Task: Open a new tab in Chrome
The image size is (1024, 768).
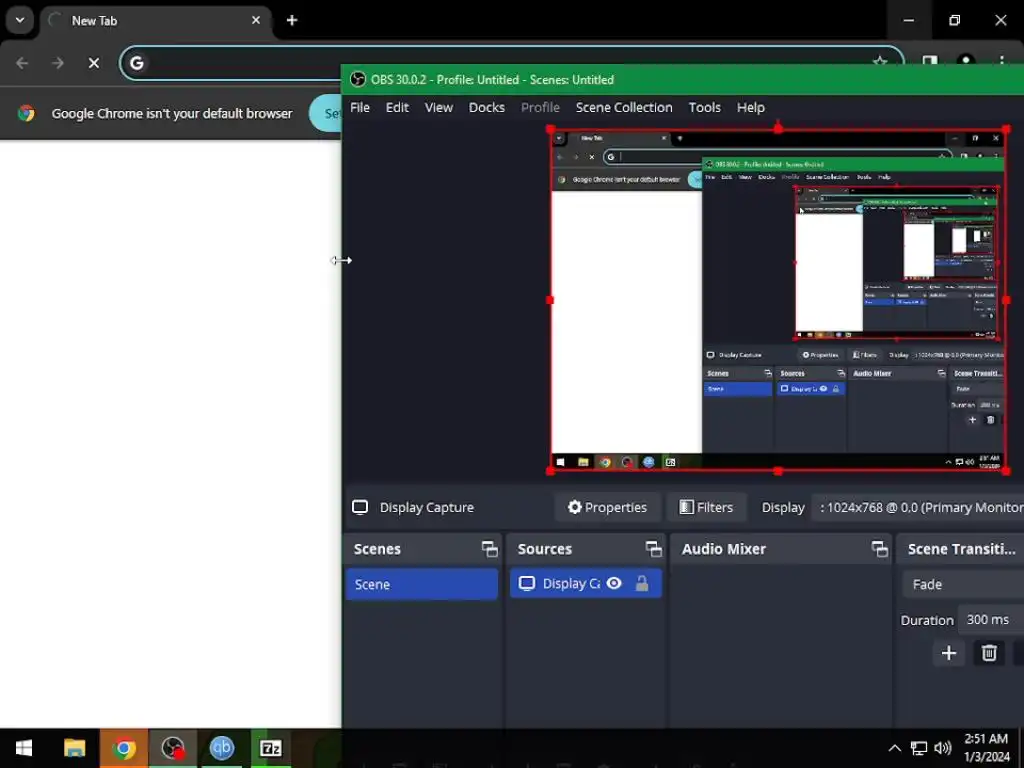Action: (x=292, y=21)
